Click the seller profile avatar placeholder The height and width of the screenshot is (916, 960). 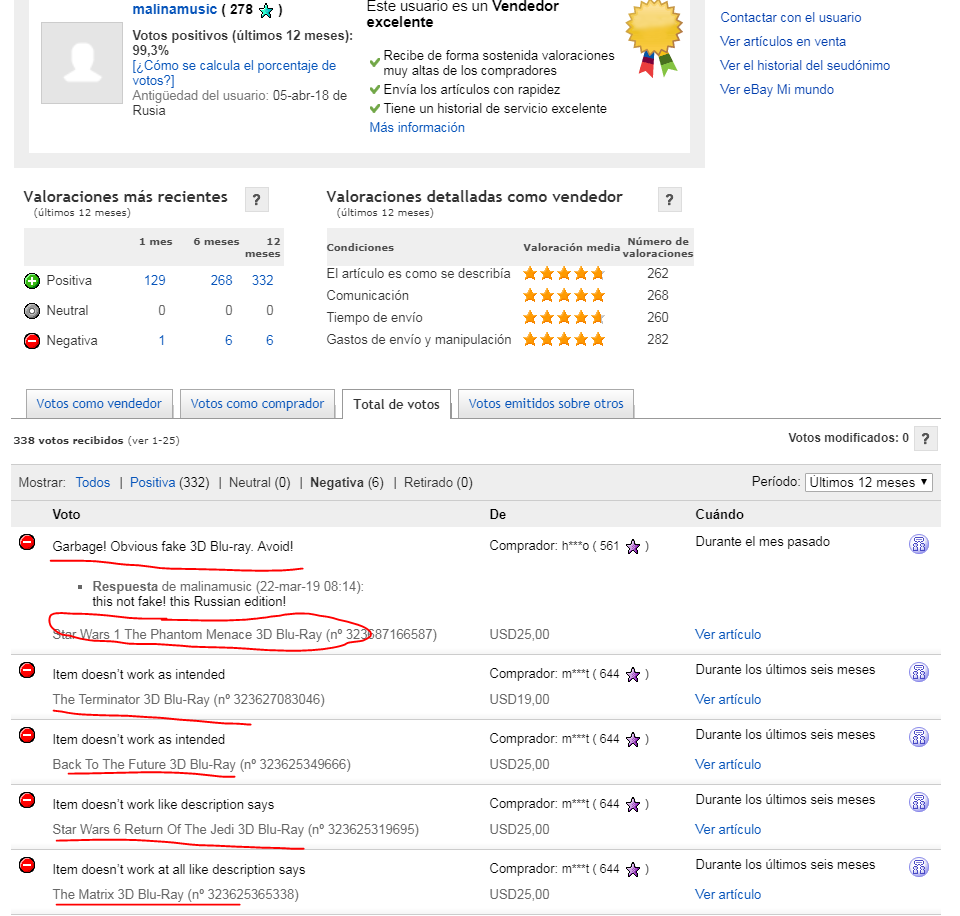click(82, 63)
